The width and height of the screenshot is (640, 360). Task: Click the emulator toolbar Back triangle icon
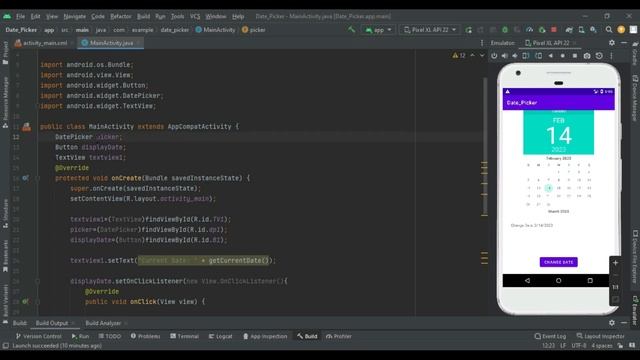coord(551,56)
